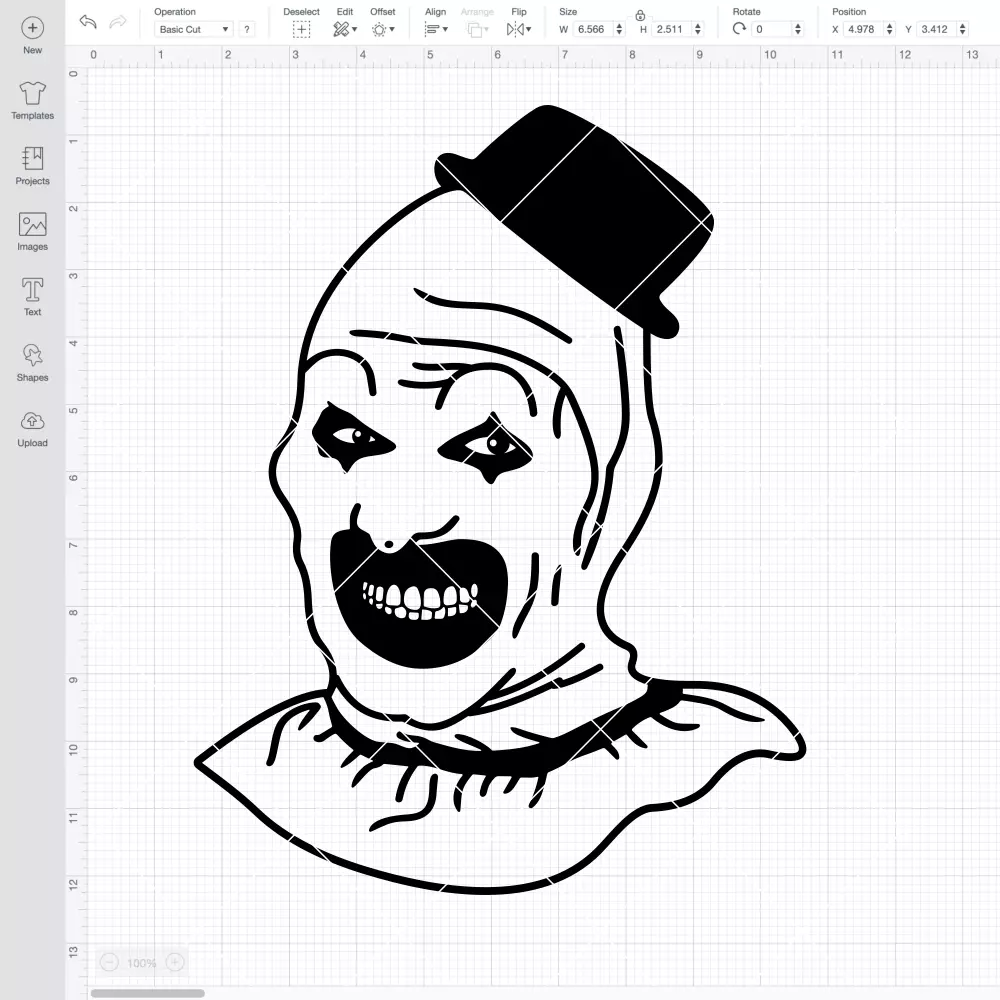This screenshot has height=1000, width=1000.
Task: Click the horizontal canvas scrollbar
Action: 147,993
